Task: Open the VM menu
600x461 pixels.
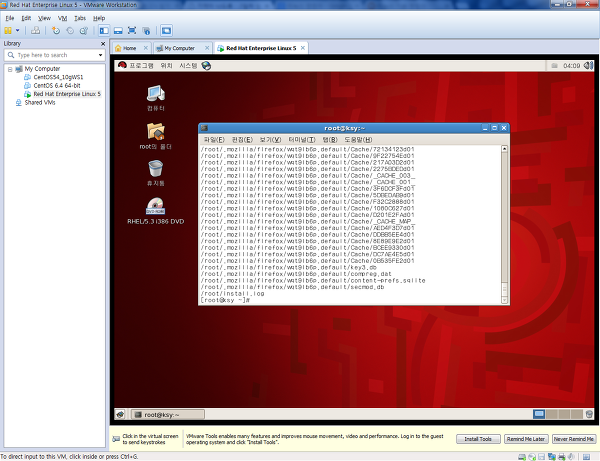Action: coord(62,18)
